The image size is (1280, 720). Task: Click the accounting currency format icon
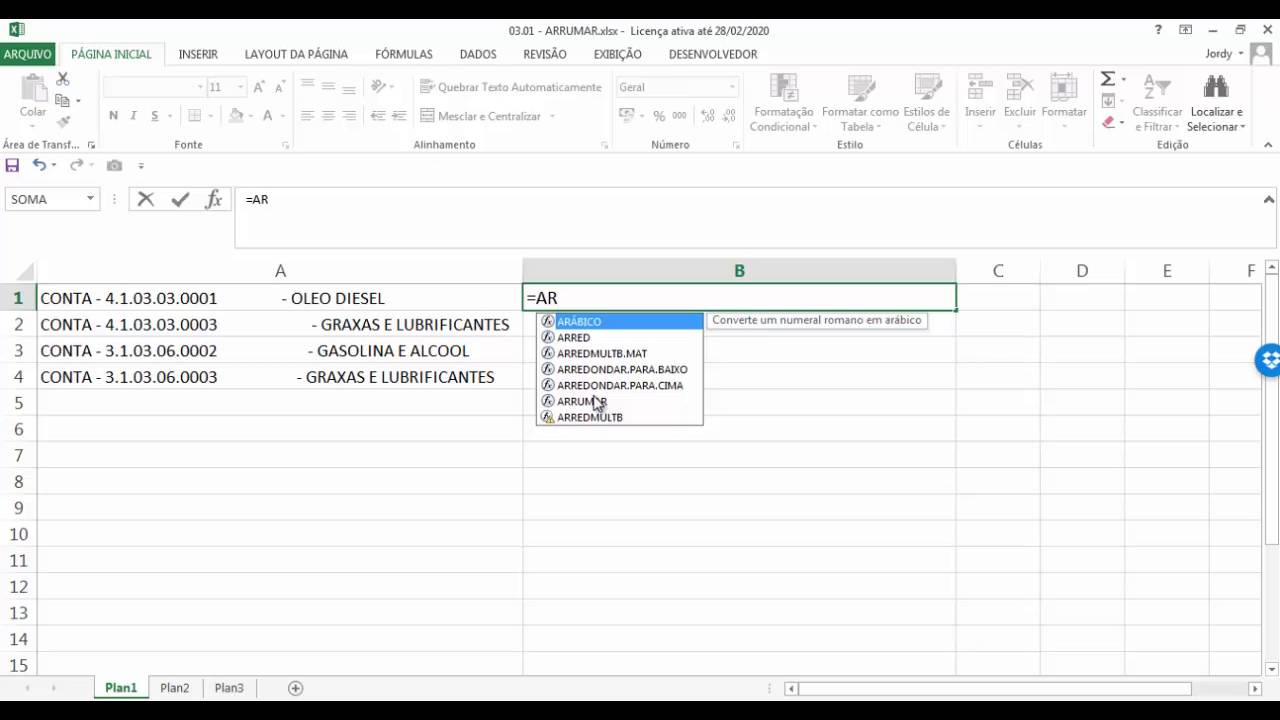click(x=626, y=116)
